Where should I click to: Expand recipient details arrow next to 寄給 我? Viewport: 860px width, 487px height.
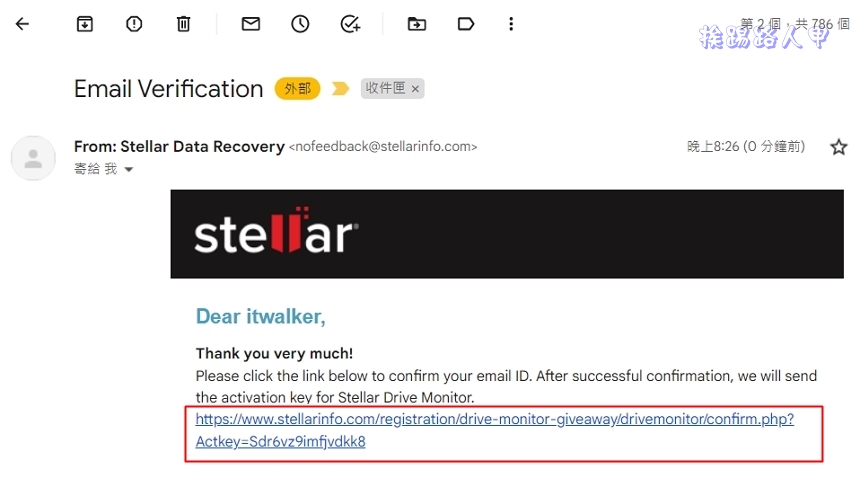[x=129, y=169]
